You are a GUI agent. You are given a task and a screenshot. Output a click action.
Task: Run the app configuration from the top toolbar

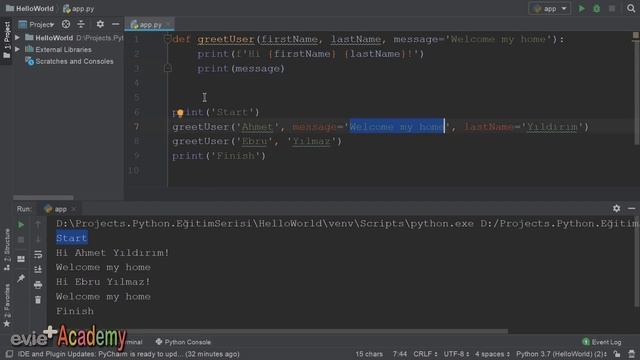click(x=582, y=9)
